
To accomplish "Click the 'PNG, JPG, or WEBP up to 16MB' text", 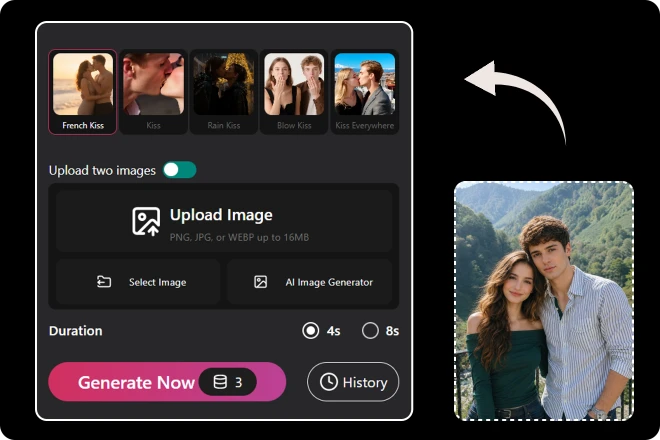I will click(x=239, y=237).
